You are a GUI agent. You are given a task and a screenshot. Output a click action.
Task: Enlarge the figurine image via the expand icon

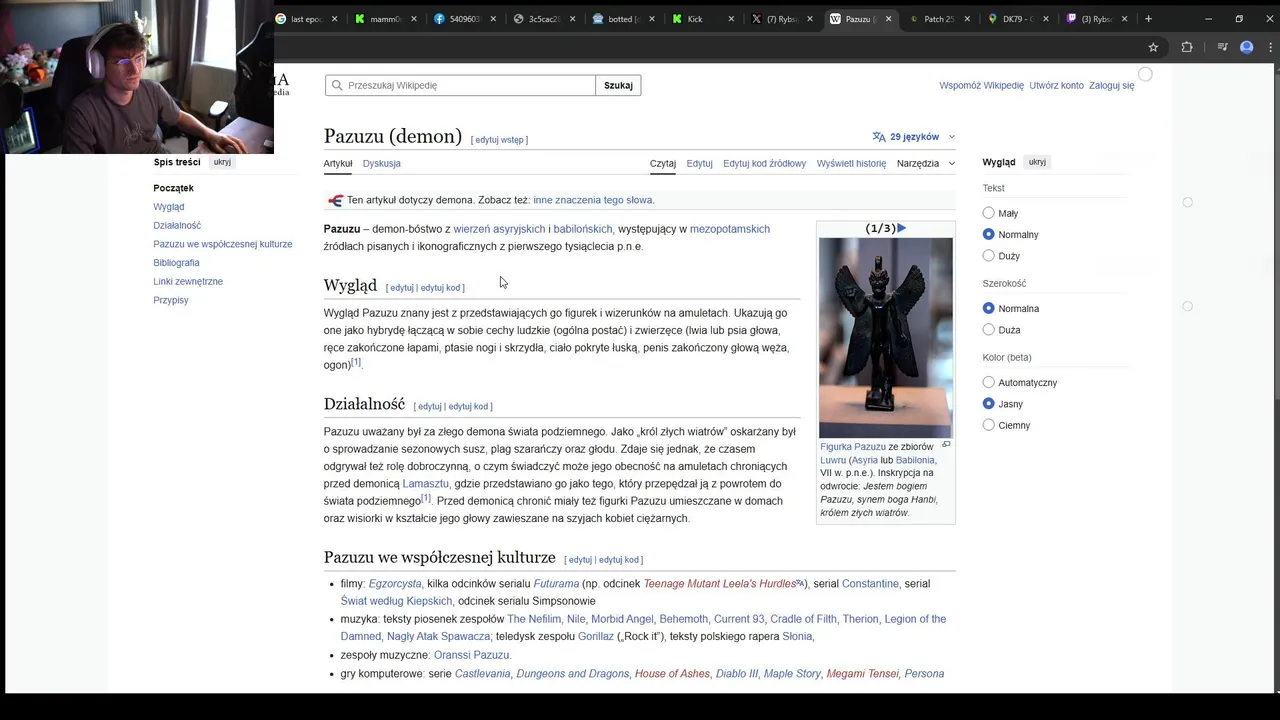tap(946, 445)
